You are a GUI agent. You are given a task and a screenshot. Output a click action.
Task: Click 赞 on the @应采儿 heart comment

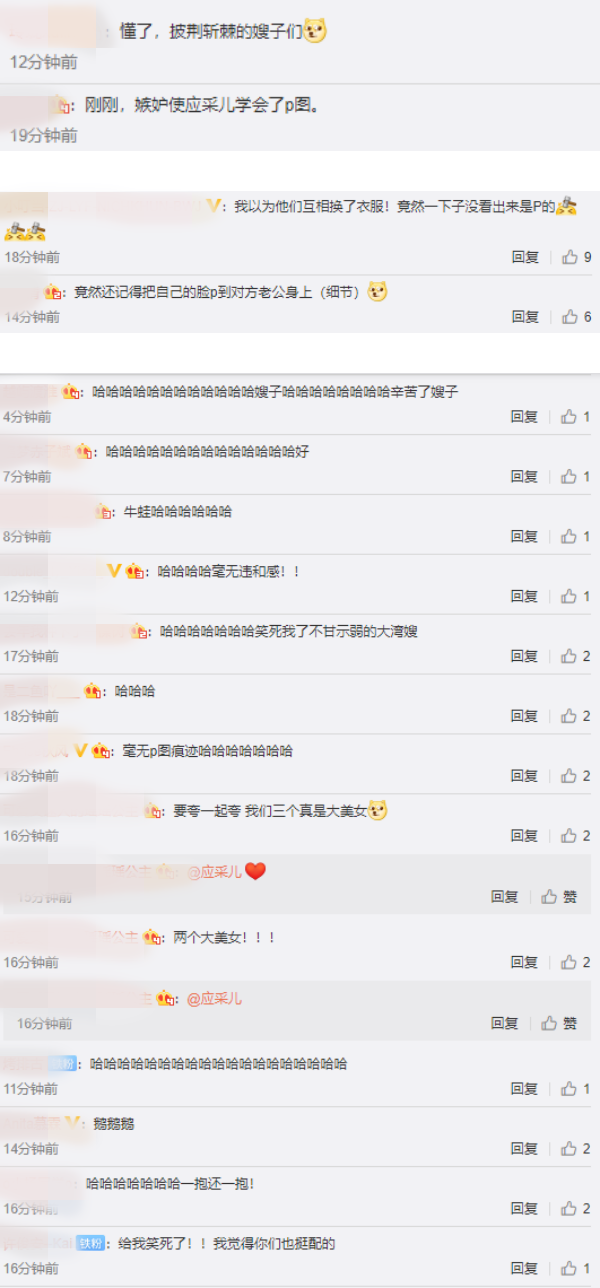click(559, 897)
